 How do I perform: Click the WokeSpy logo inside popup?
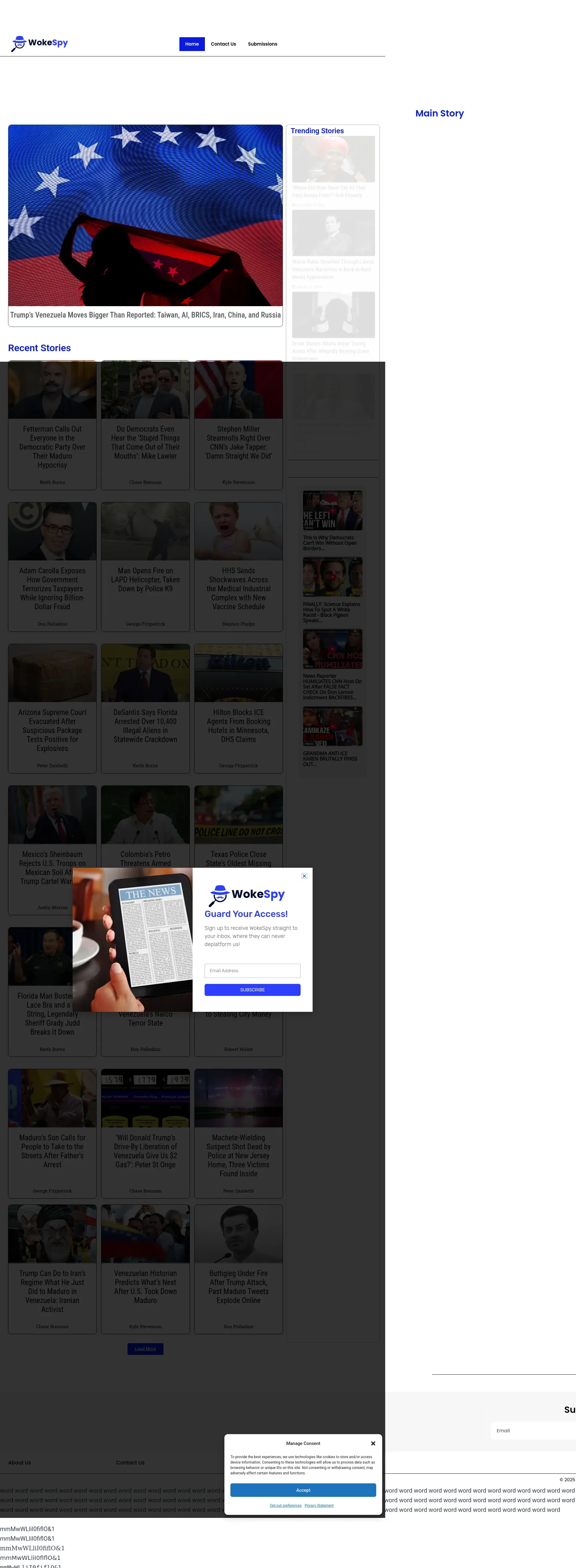247,894
